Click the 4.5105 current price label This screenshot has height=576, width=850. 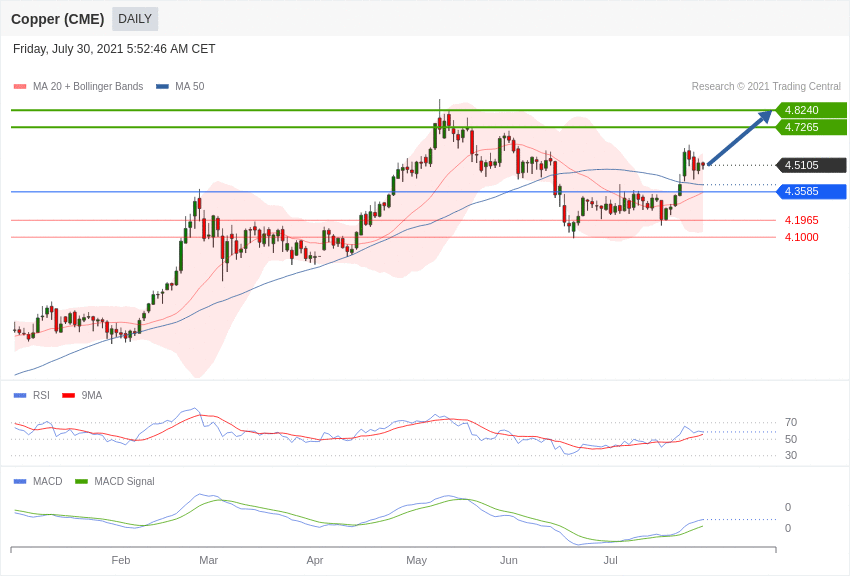(x=811, y=165)
